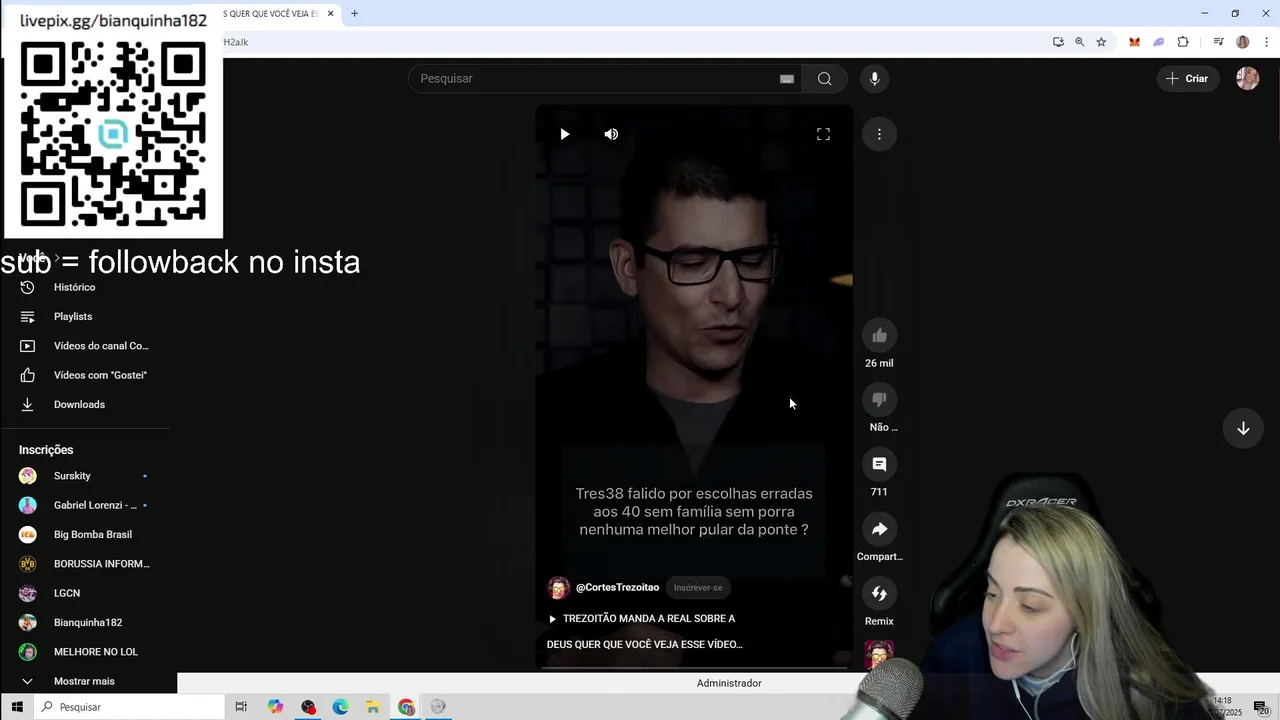Open the Chrome zoom magnifier icon
Screen dimensions: 1280x720
(x=1079, y=42)
